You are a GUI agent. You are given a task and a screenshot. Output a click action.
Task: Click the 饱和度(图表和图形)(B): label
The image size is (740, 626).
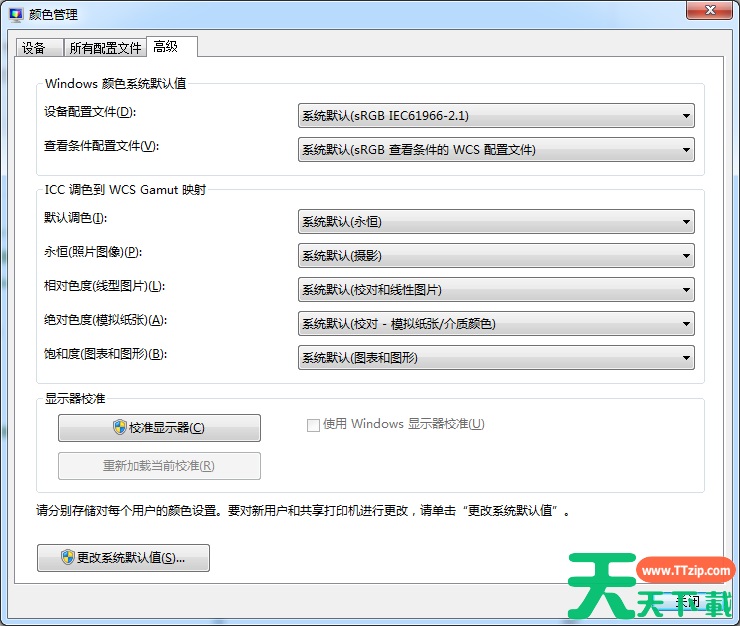click(x=105, y=354)
